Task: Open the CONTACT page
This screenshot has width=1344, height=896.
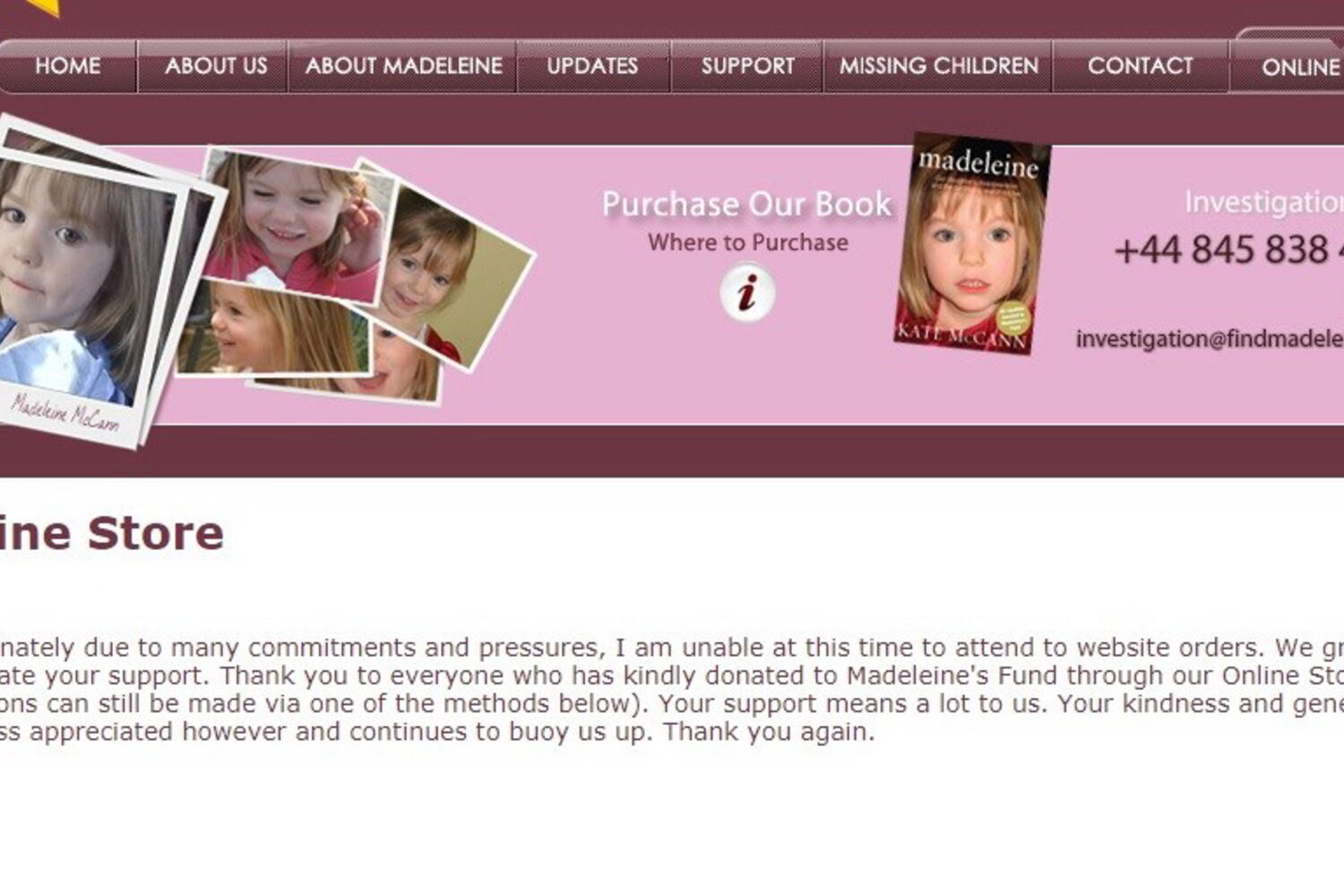Action: (1140, 65)
